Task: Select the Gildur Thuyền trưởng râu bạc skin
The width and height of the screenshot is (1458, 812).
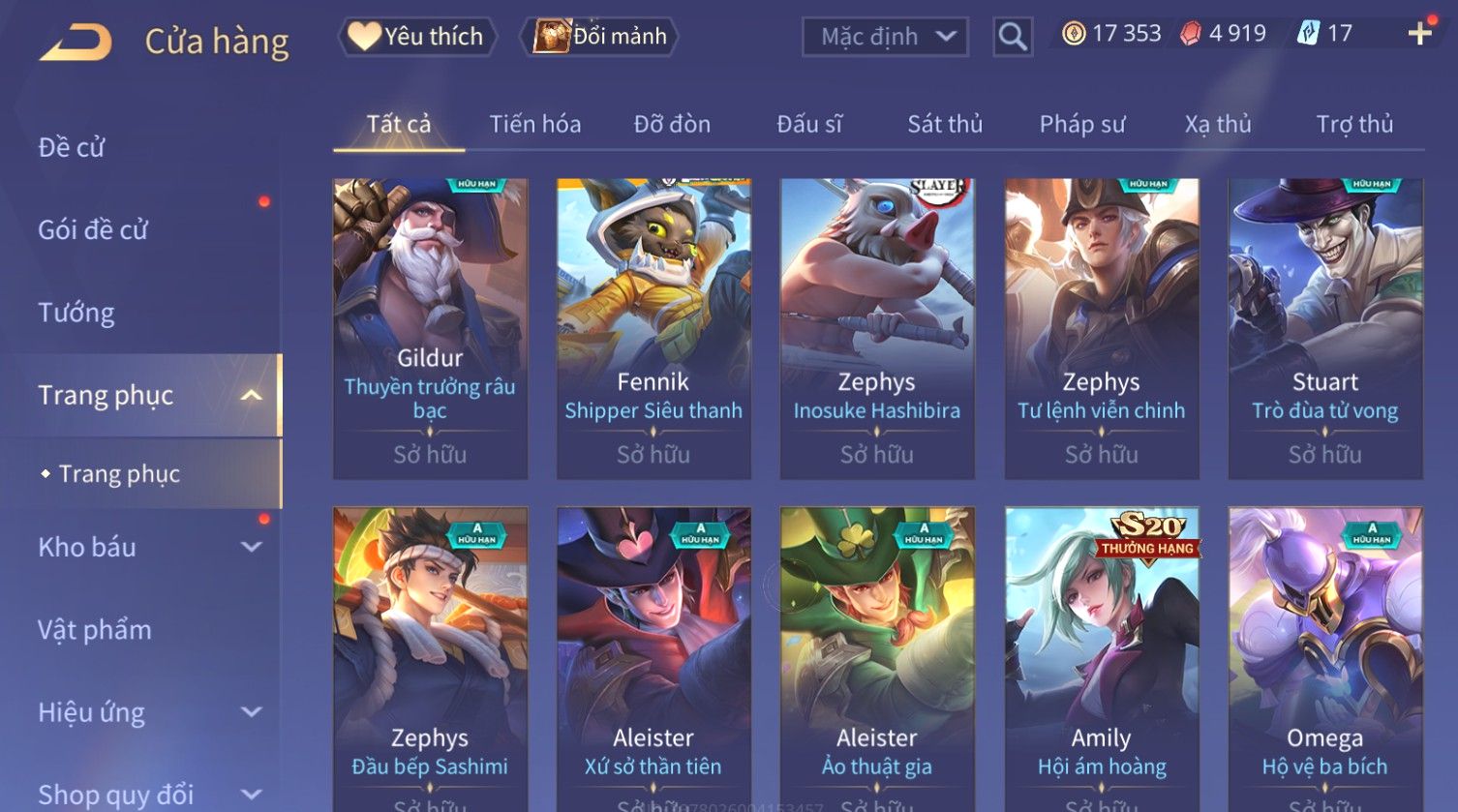Action: tap(431, 328)
